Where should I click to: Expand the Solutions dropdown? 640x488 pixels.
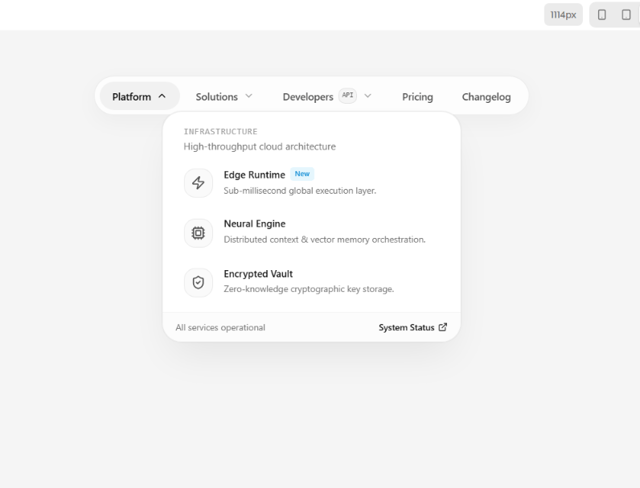pos(224,97)
